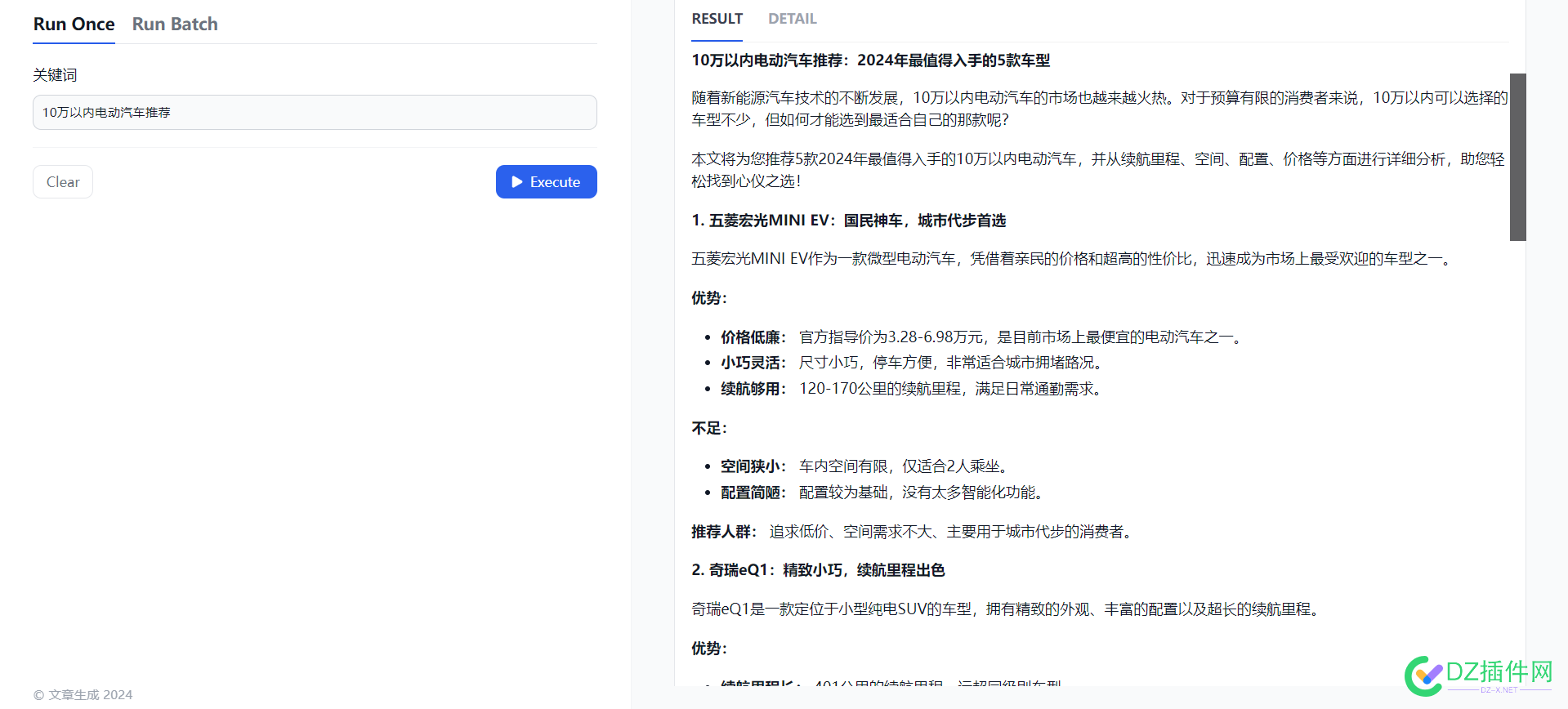Click the first 优势 subheading under 五菱宏光
Viewport: 1568px width, 709px height.
pyautogui.click(x=708, y=298)
